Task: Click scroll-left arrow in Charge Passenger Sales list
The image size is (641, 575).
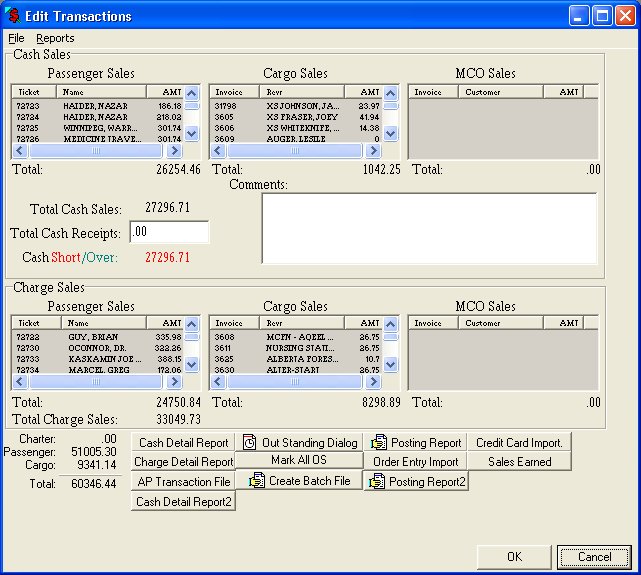Action: (x=20, y=382)
